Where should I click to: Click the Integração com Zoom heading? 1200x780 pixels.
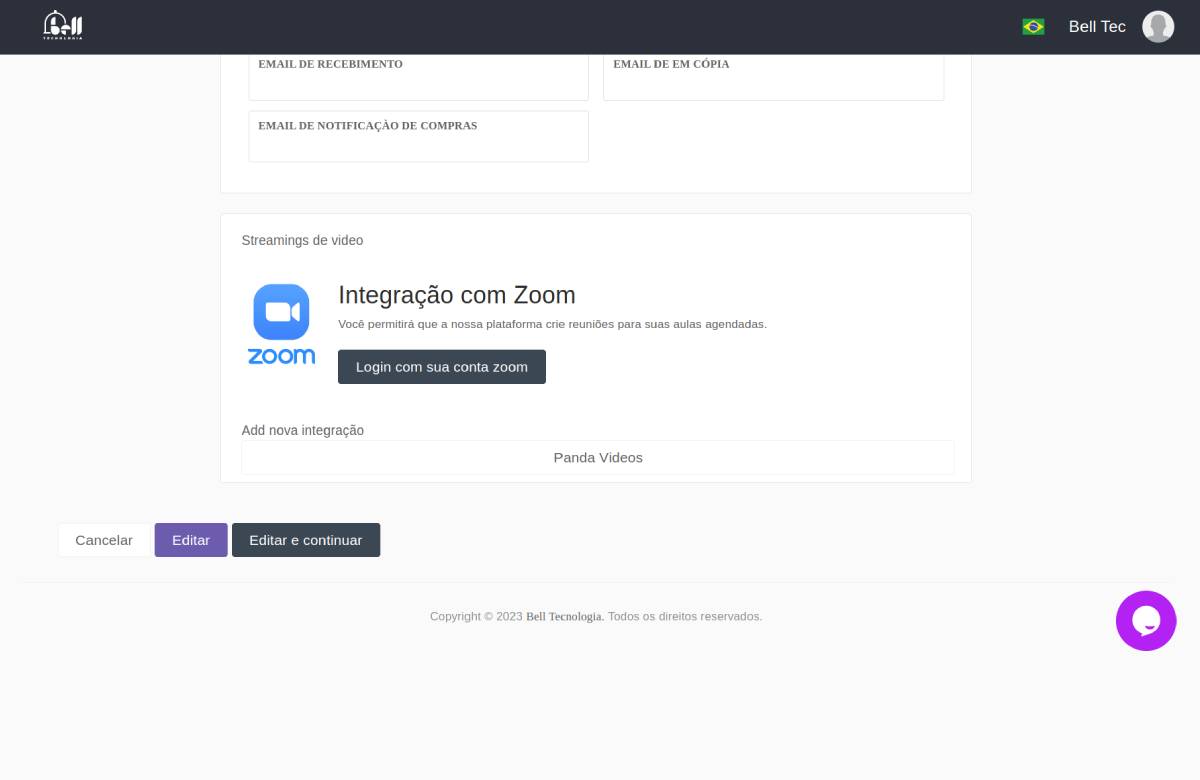[457, 295]
